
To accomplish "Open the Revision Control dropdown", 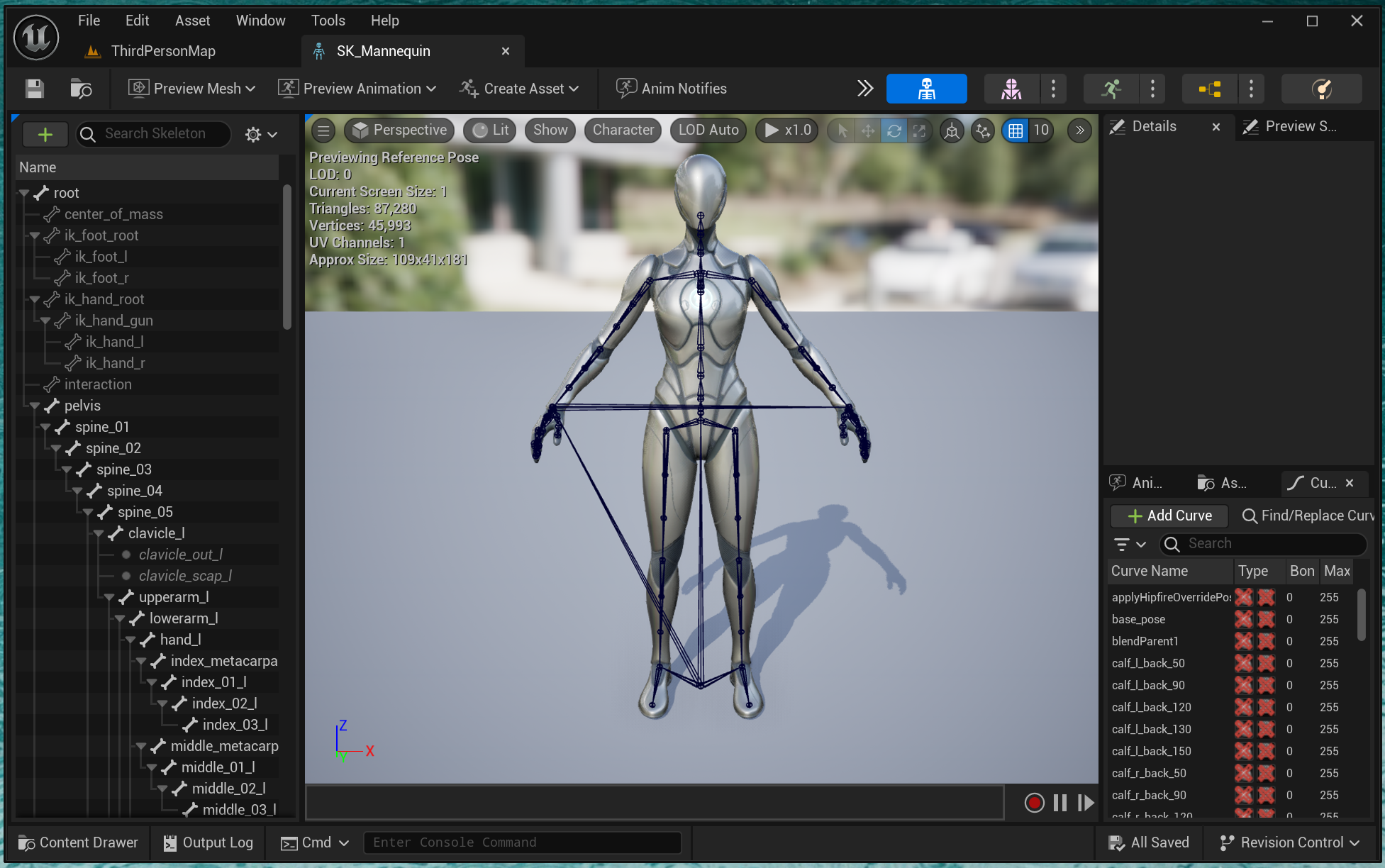I will (x=1289, y=842).
